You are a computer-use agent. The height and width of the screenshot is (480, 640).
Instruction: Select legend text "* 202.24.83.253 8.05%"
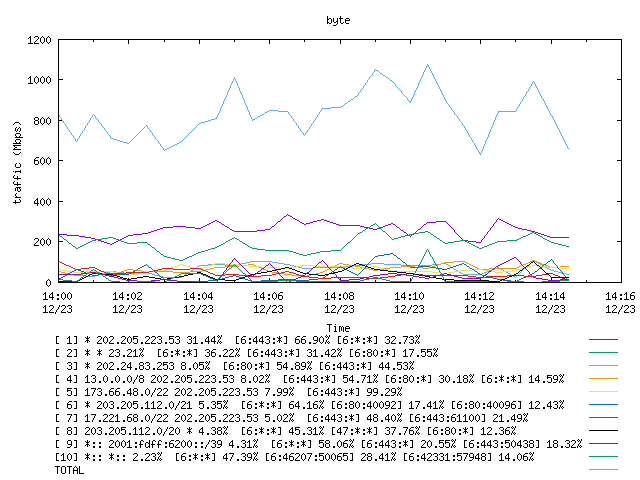(147, 366)
